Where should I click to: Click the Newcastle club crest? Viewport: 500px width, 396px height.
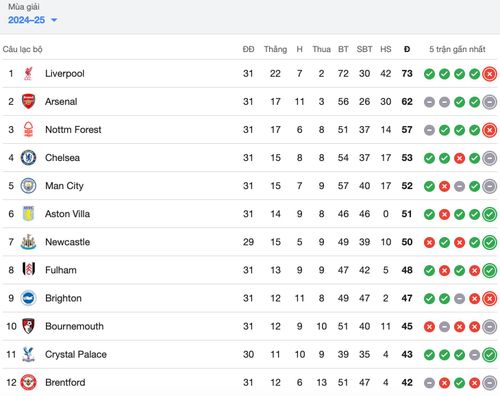(x=28, y=242)
